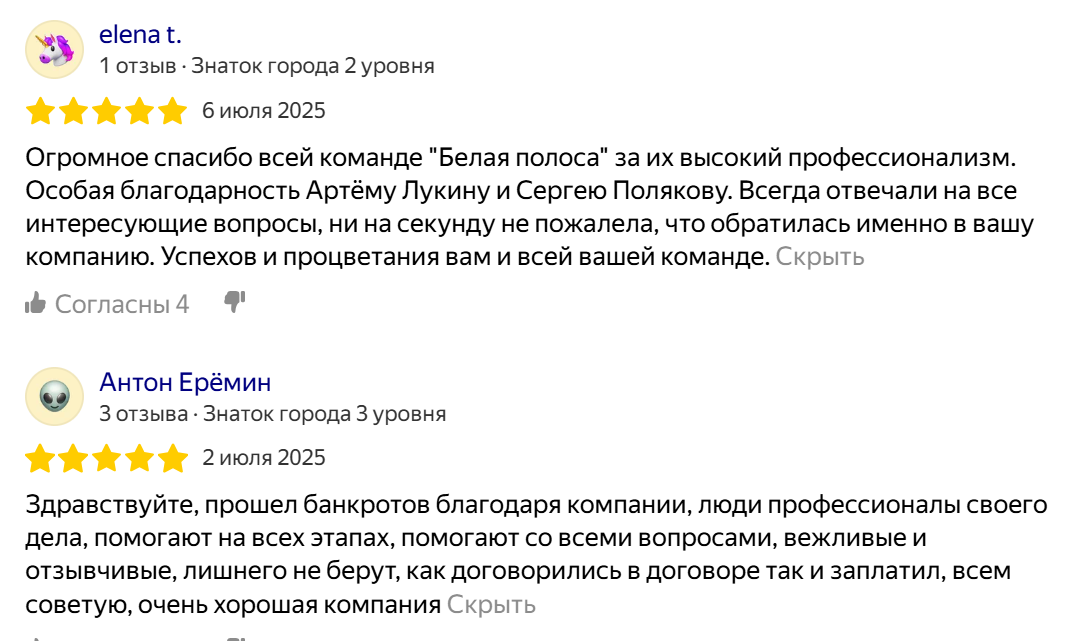Collapse elena's review with Скрыть
Screen dimensions: 1078x641
tap(820, 257)
